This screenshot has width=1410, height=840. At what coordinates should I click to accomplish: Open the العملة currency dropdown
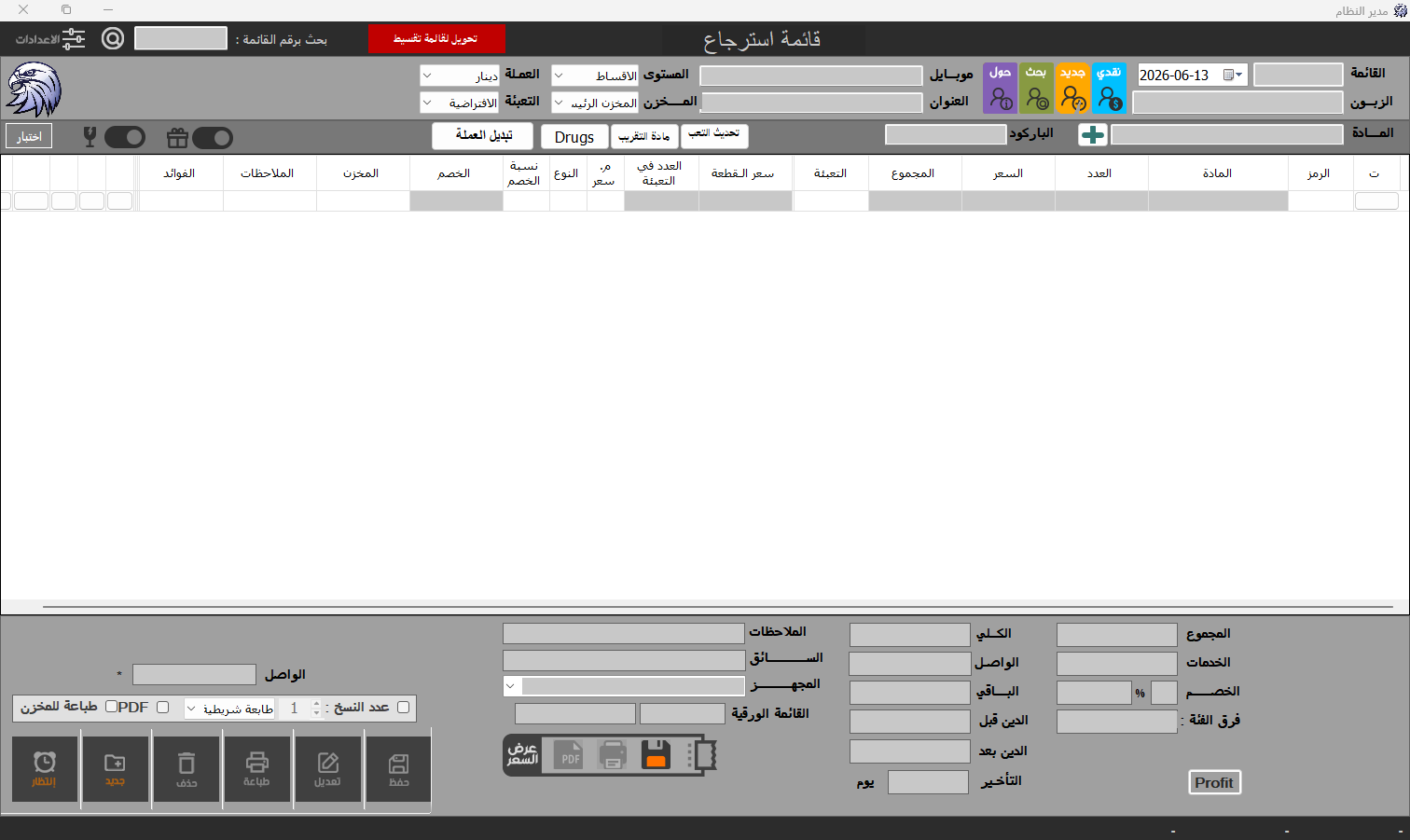[x=460, y=76]
